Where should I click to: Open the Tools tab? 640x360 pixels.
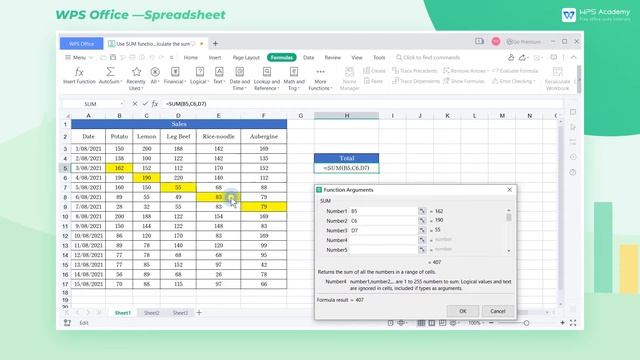pyautogui.click(x=379, y=58)
